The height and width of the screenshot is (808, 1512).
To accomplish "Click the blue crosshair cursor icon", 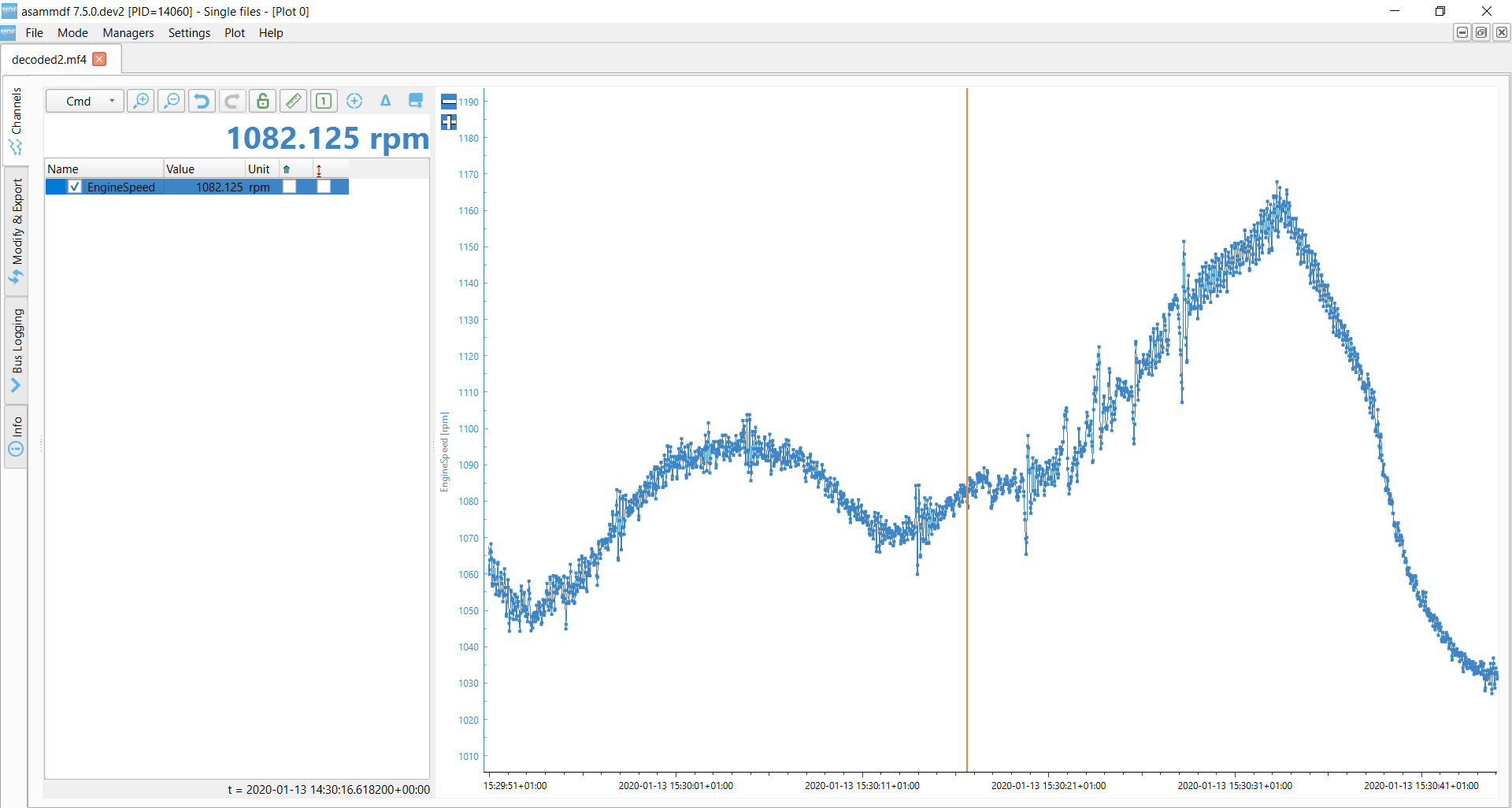I will (x=354, y=101).
